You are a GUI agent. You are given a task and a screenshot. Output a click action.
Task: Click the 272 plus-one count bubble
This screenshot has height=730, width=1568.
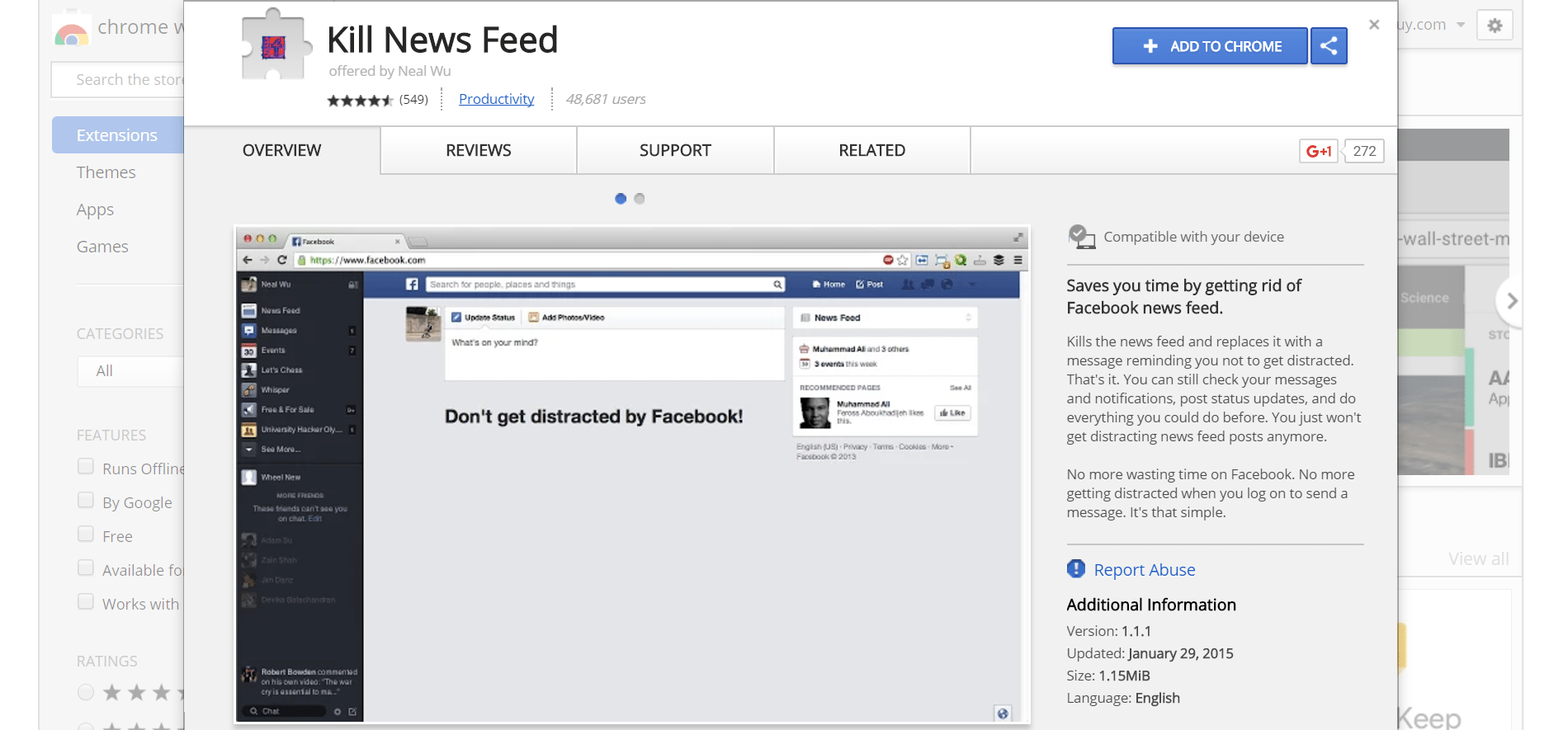[x=1364, y=151]
